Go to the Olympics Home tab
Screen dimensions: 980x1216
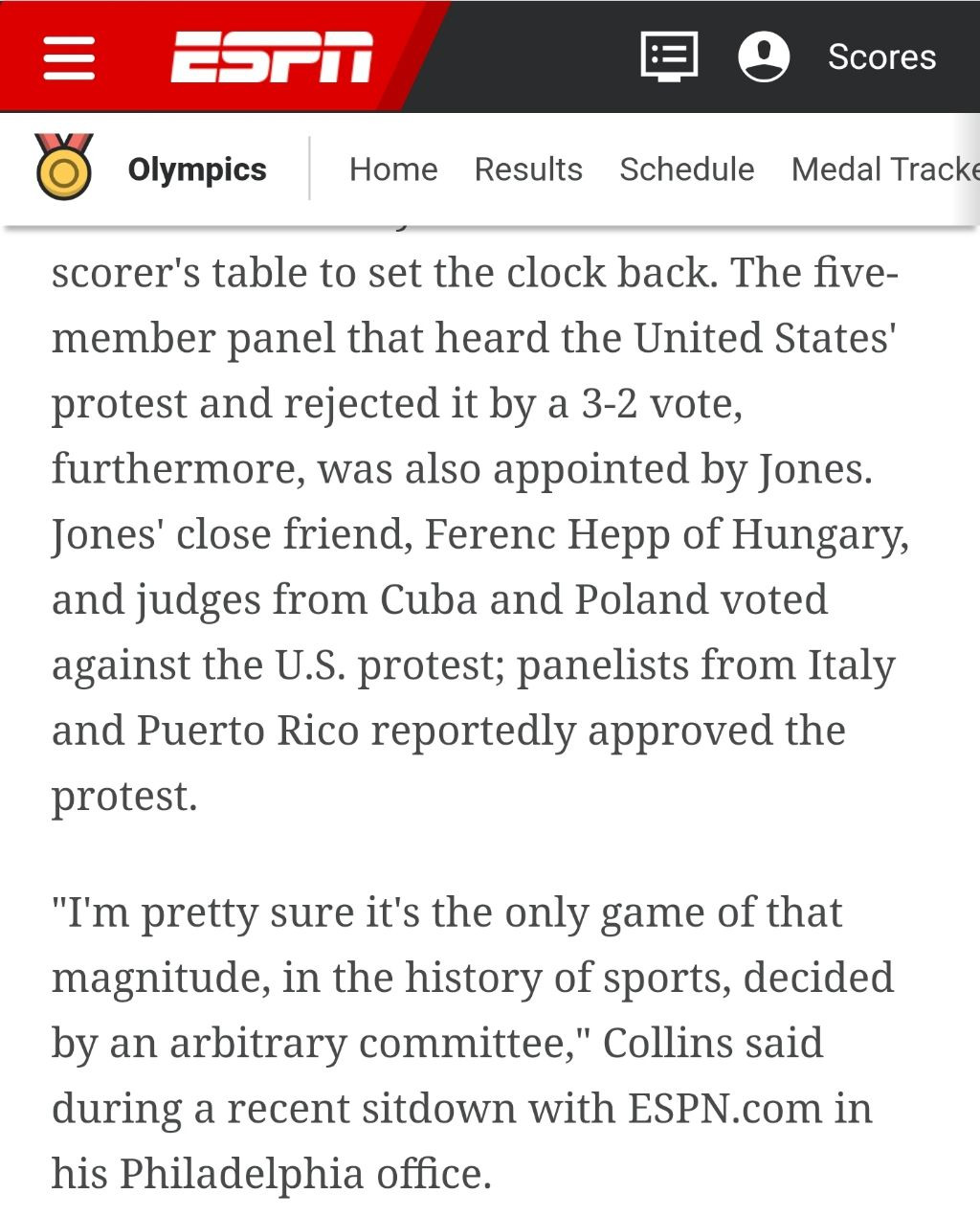click(x=393, y=169)
